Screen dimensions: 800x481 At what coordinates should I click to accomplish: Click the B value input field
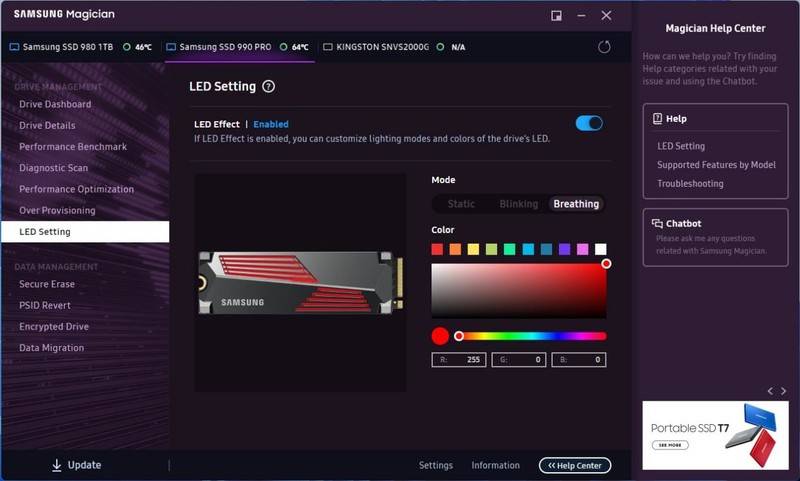[x=579, y=360]
